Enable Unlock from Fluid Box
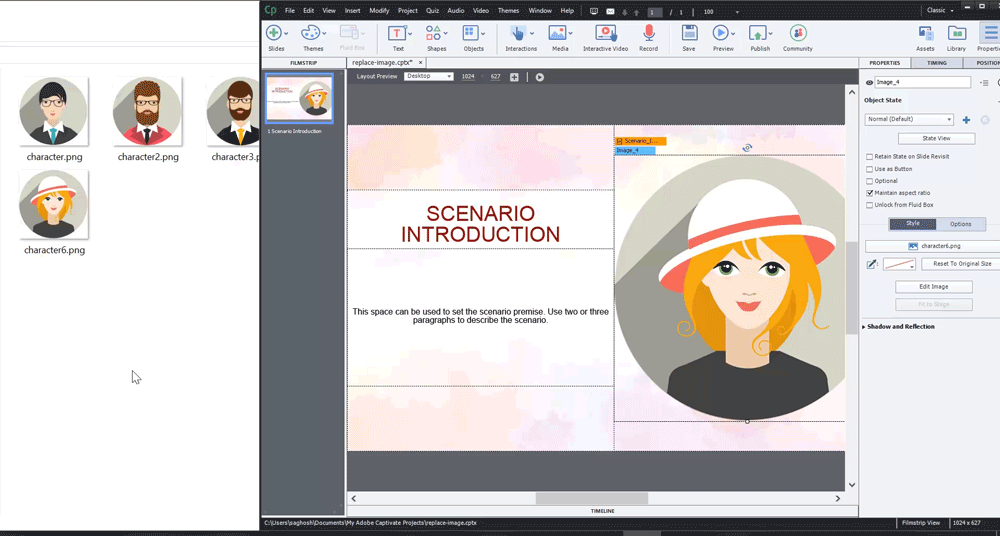Viewport: 1000px width, 536px height. tap(869, 205)
